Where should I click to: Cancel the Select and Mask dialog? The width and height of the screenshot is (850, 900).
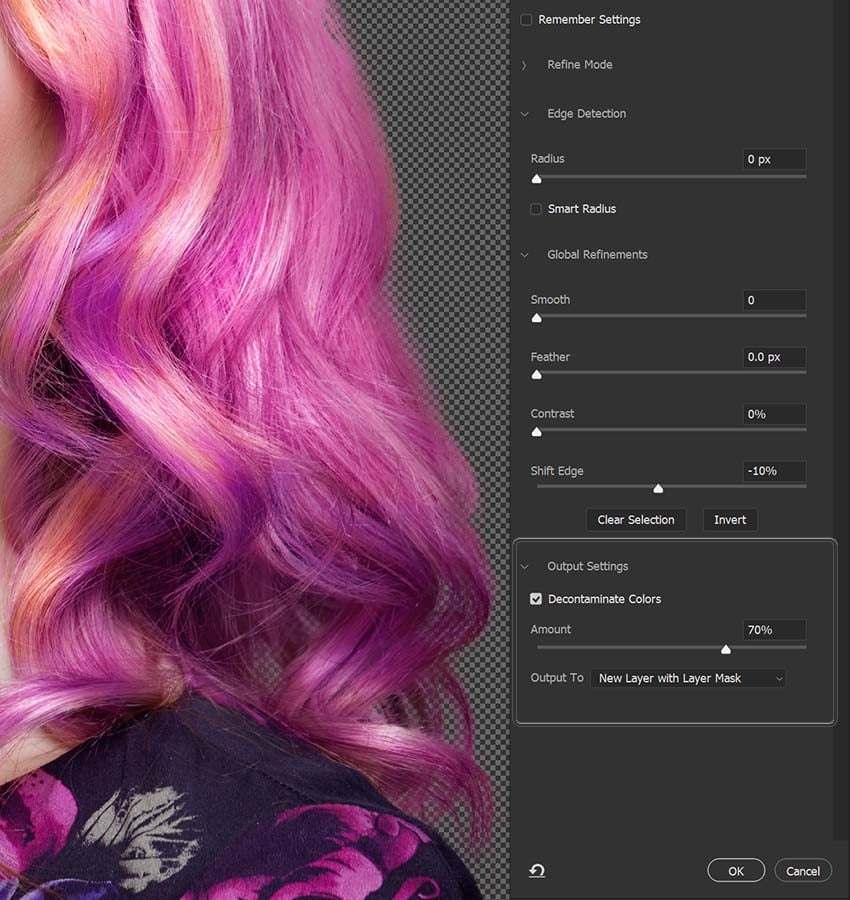point(803,871)
